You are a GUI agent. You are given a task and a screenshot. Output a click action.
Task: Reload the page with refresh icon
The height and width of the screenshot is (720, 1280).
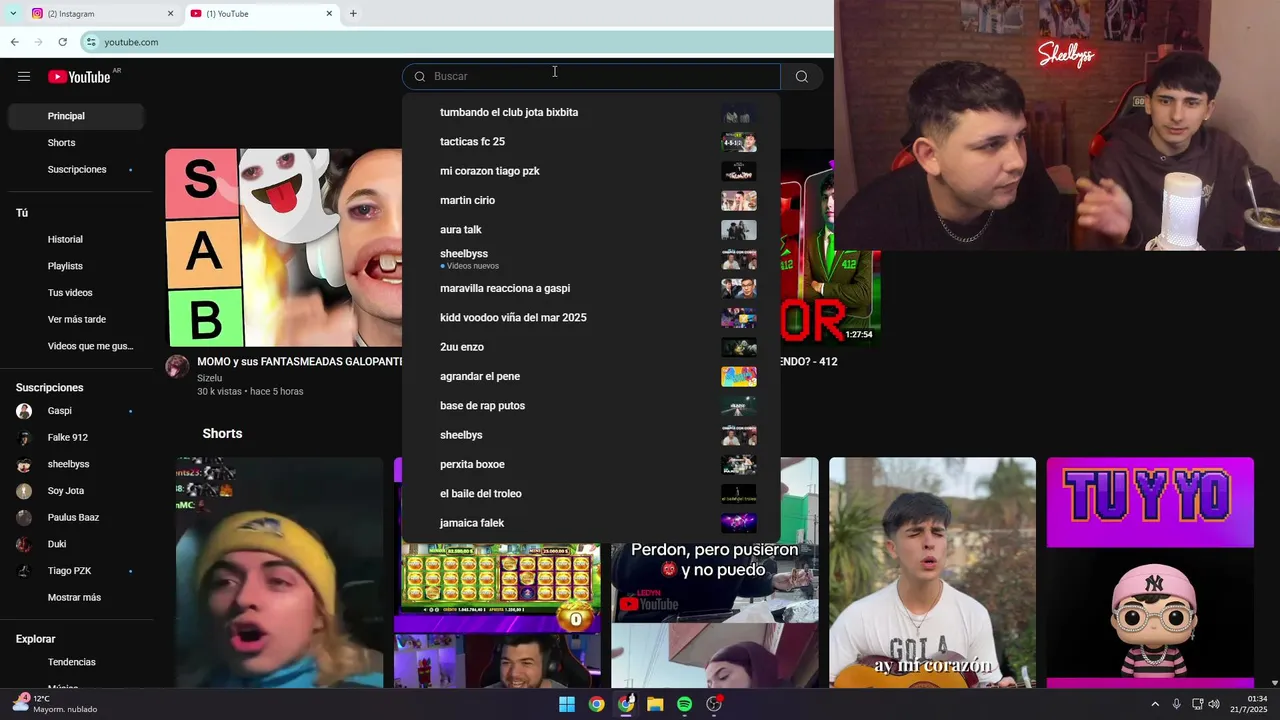pos(62,42)
